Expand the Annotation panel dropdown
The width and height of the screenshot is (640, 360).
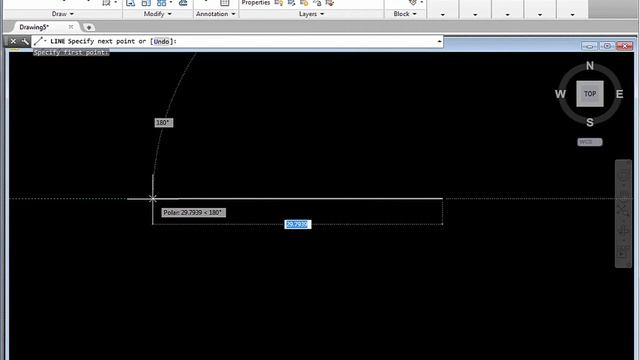click(x=216, y=14)
